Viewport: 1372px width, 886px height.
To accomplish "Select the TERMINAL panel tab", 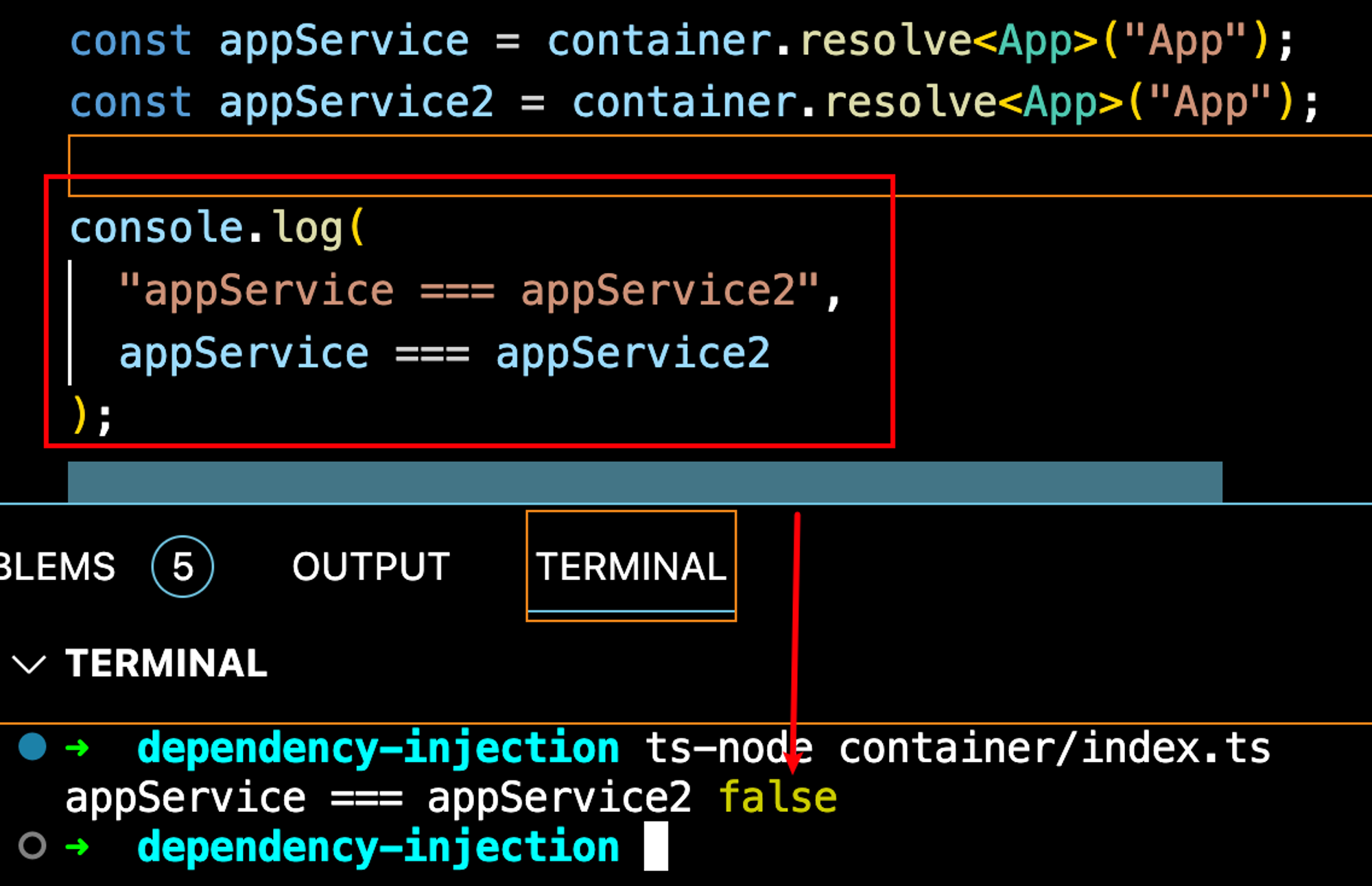I will click(630, 566).
